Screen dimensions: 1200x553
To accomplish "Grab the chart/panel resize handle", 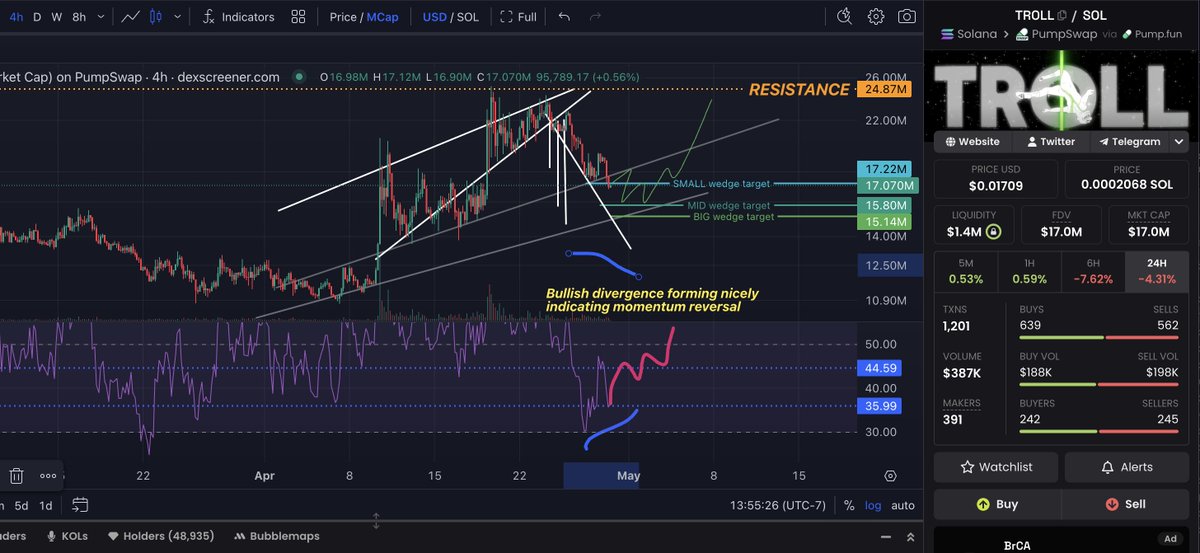I will (376, 521).
